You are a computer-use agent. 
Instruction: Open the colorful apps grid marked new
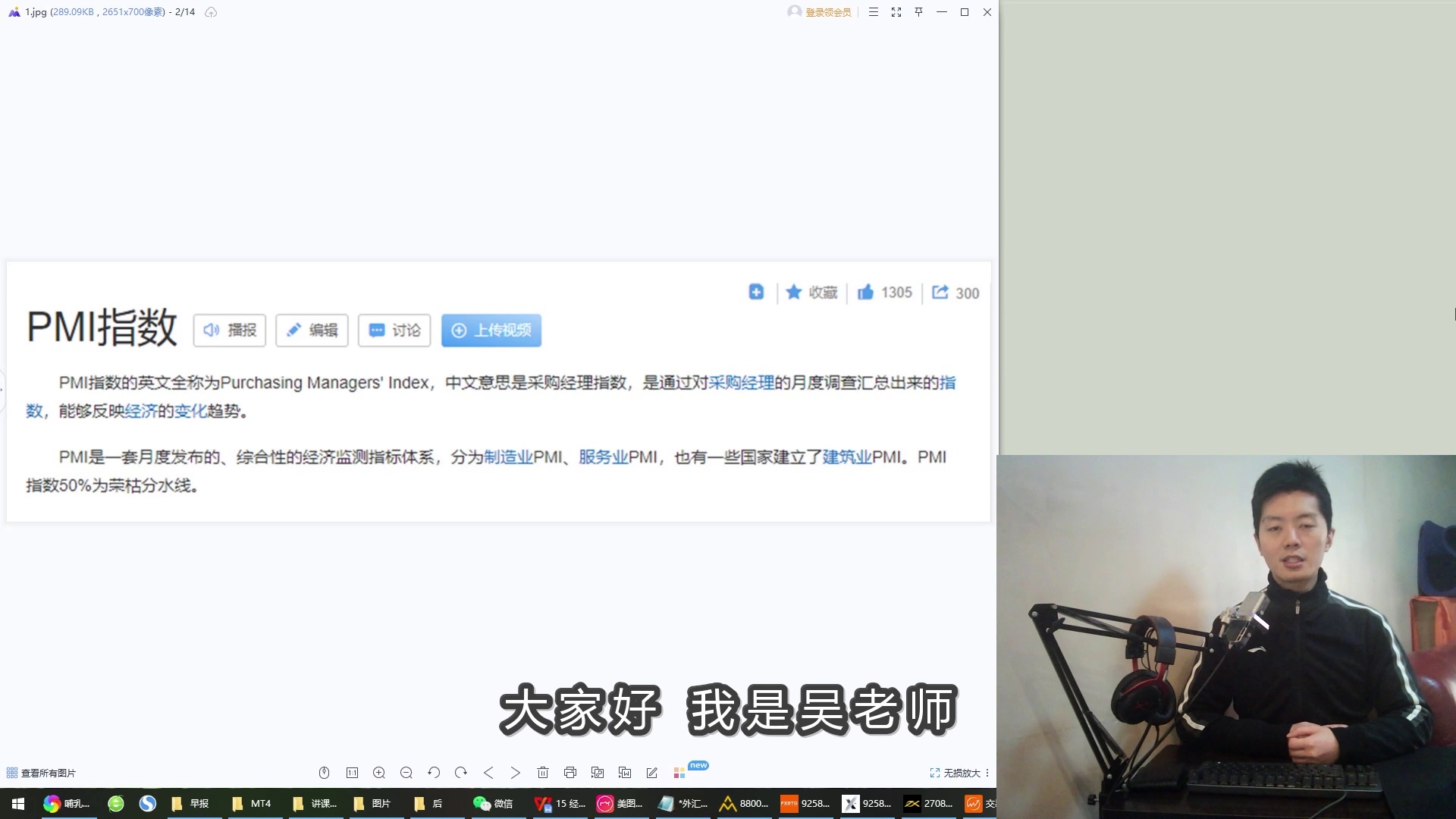[x=679, y=773]
